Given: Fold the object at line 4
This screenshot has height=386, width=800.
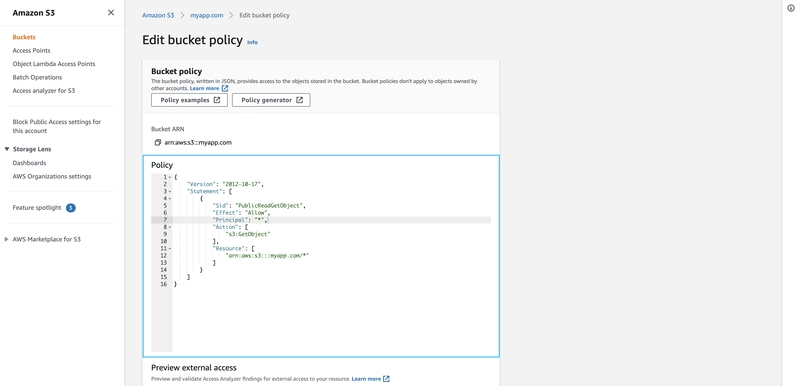Looking at the screenshot, I should click(170, 198).
